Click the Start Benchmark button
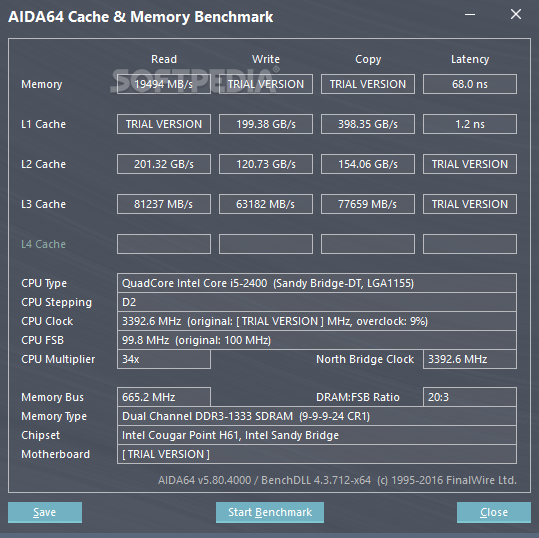Viewport: 539px width, 538px height. pyautogui.click(x=270, y=512)
